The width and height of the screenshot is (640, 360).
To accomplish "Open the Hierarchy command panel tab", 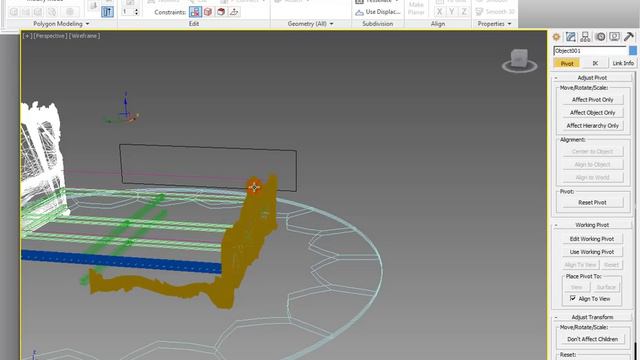I will 585,37.
